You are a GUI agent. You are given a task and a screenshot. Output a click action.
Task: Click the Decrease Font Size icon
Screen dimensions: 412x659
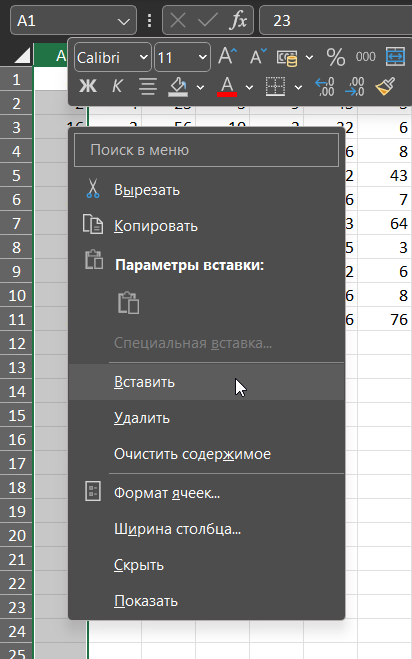click(x=258, y=57)
